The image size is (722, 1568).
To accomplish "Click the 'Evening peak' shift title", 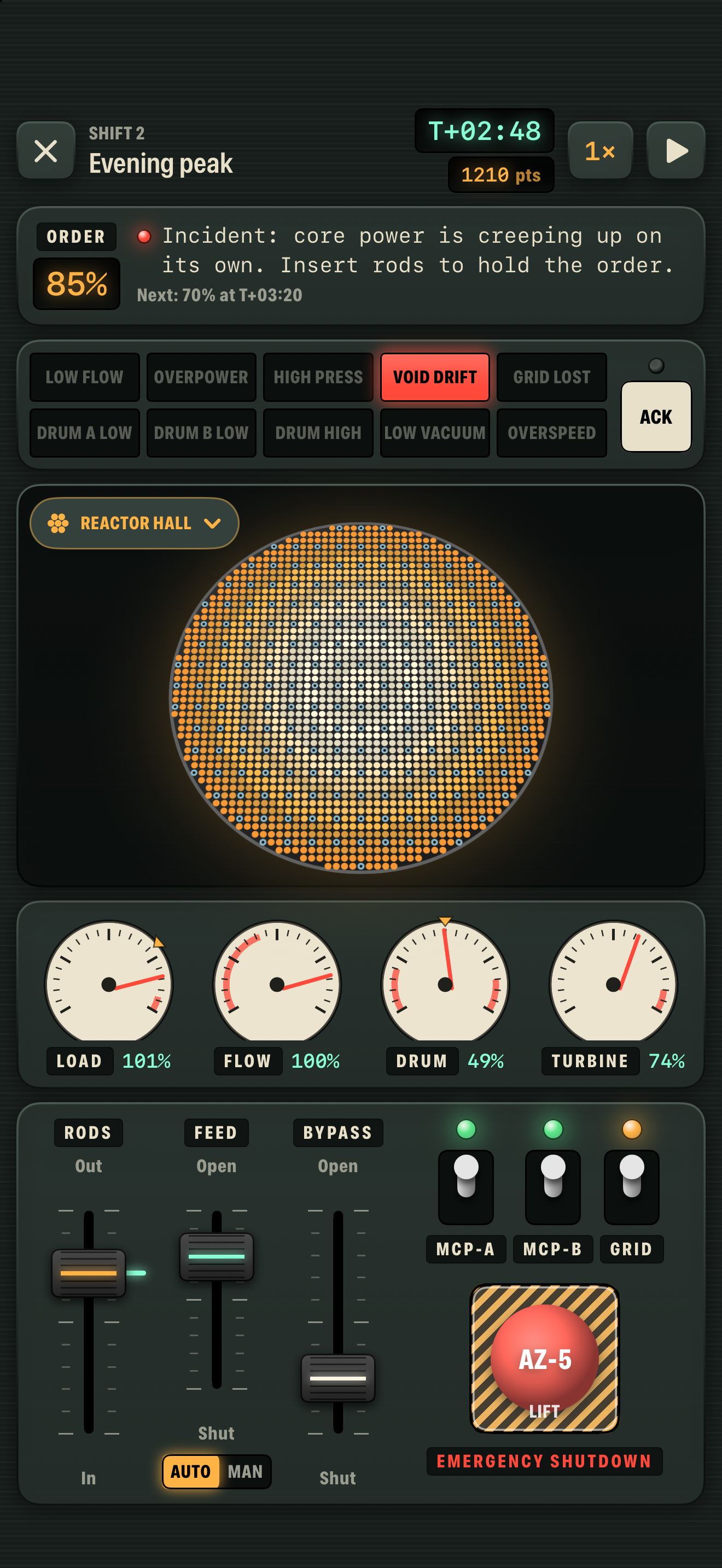I will (x=161, y=163).
